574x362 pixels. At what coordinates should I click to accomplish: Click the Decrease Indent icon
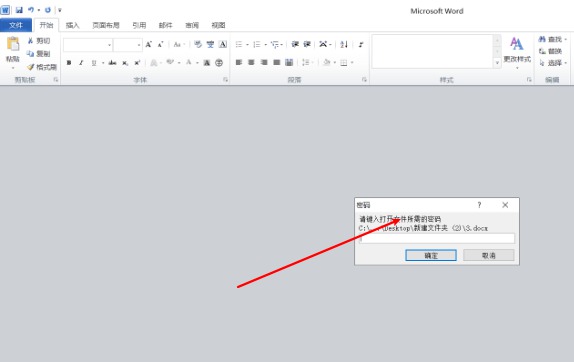[x=295, y=45]
